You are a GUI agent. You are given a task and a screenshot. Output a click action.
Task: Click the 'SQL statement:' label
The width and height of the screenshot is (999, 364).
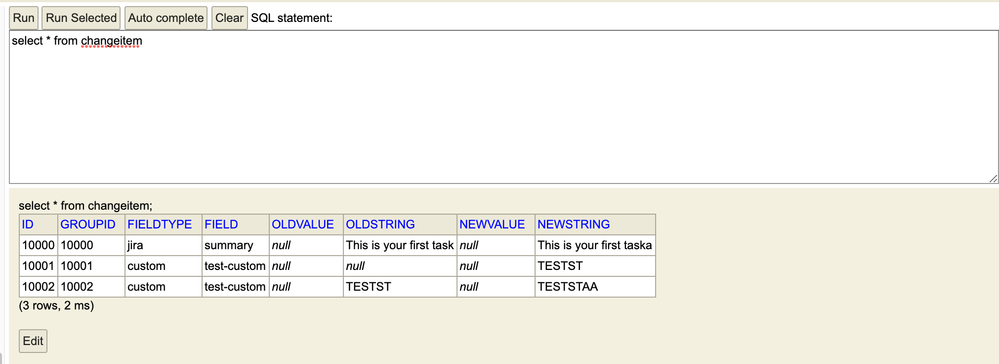click(x=292, y=18)
